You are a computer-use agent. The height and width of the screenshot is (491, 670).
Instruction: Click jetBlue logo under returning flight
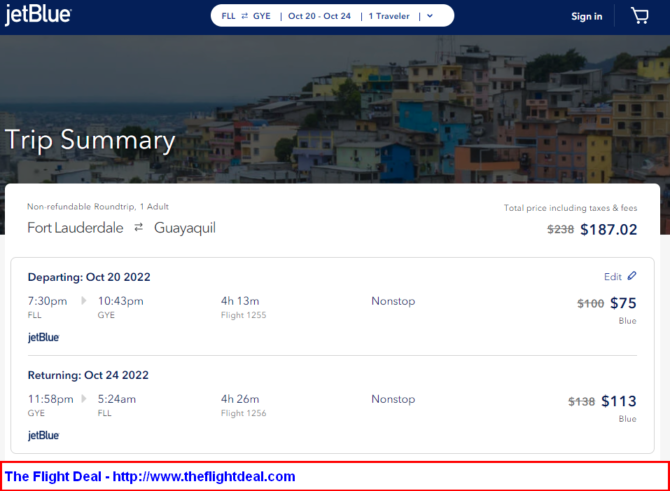[43, 435]
